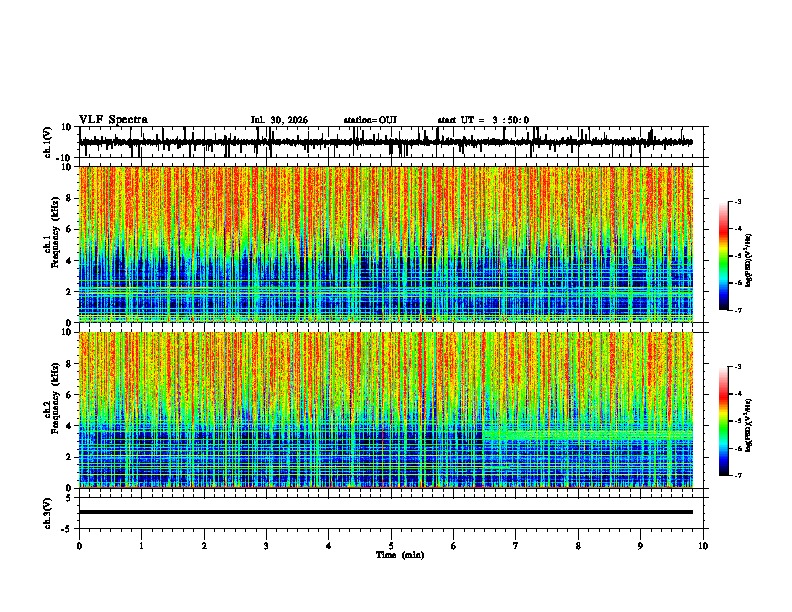Click the 'VLF Spectra' plot title
Screen dimensions: 792x612
113,119
